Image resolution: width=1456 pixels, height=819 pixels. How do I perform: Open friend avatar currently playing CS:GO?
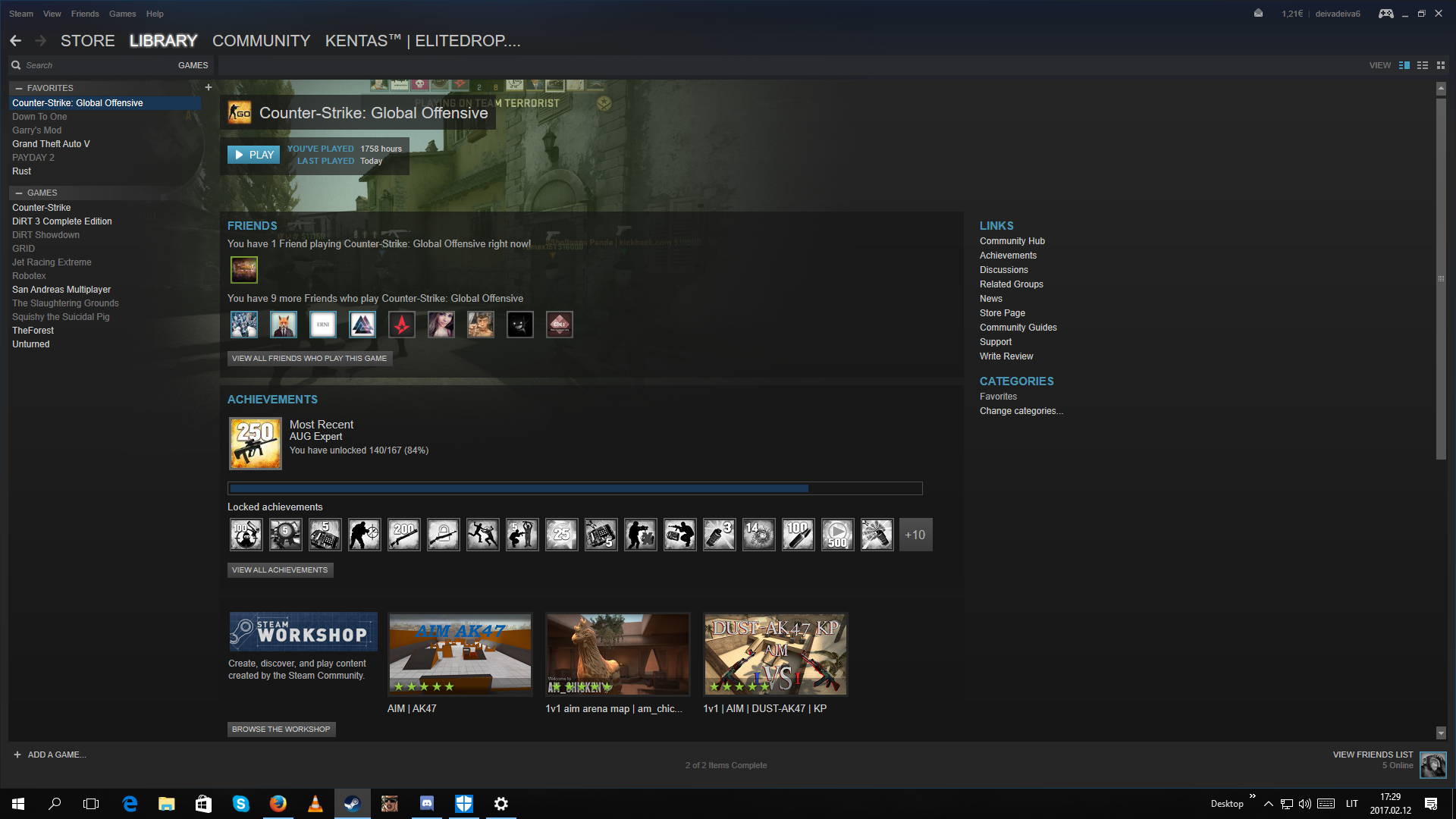[244, 270]
